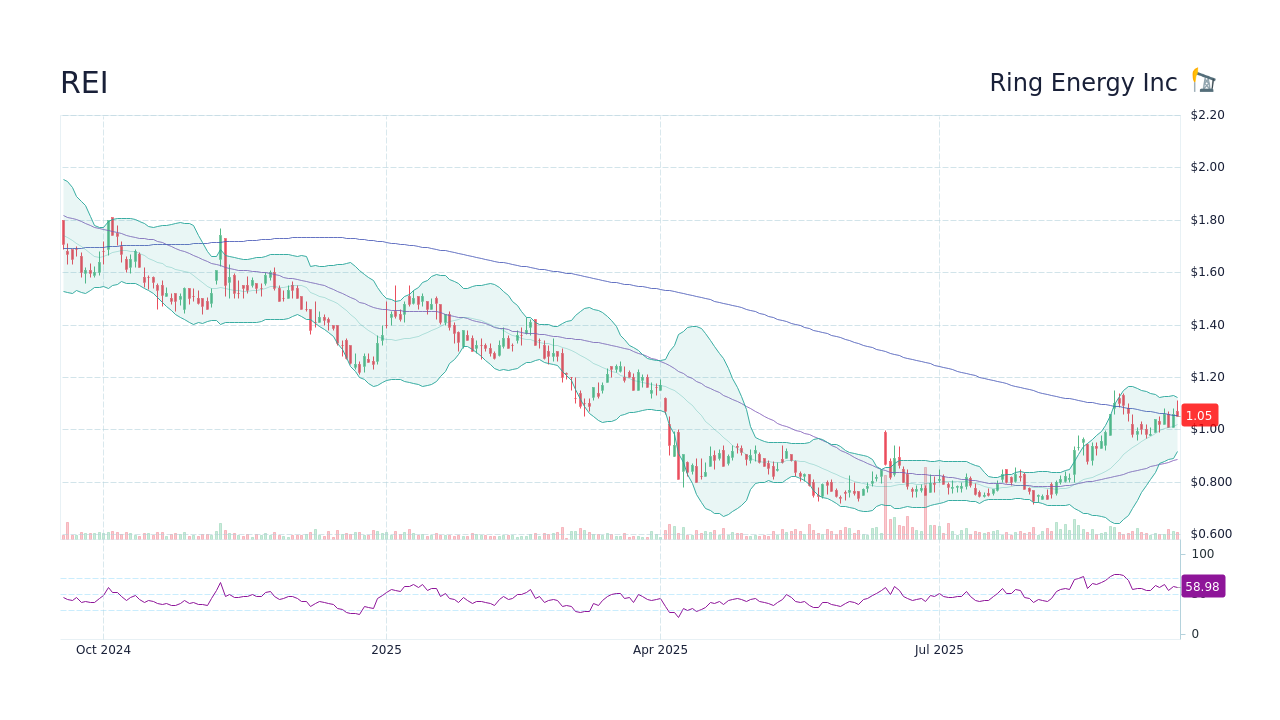Screen dimensions: 1280x720
Task: Click the $1.00 price level label
Action: click(x=1206, y=429)
